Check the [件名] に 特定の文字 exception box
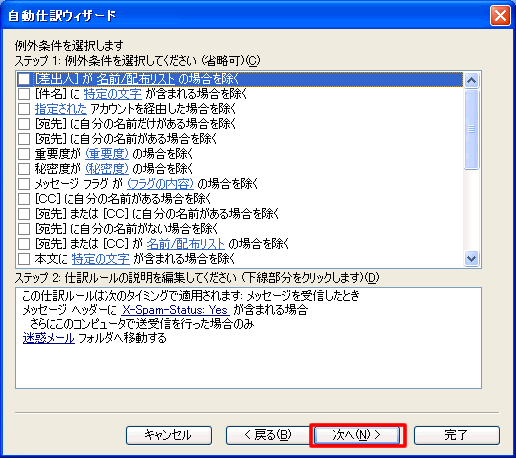This screenshot has height=458, width=516. (x=24, y=94)
